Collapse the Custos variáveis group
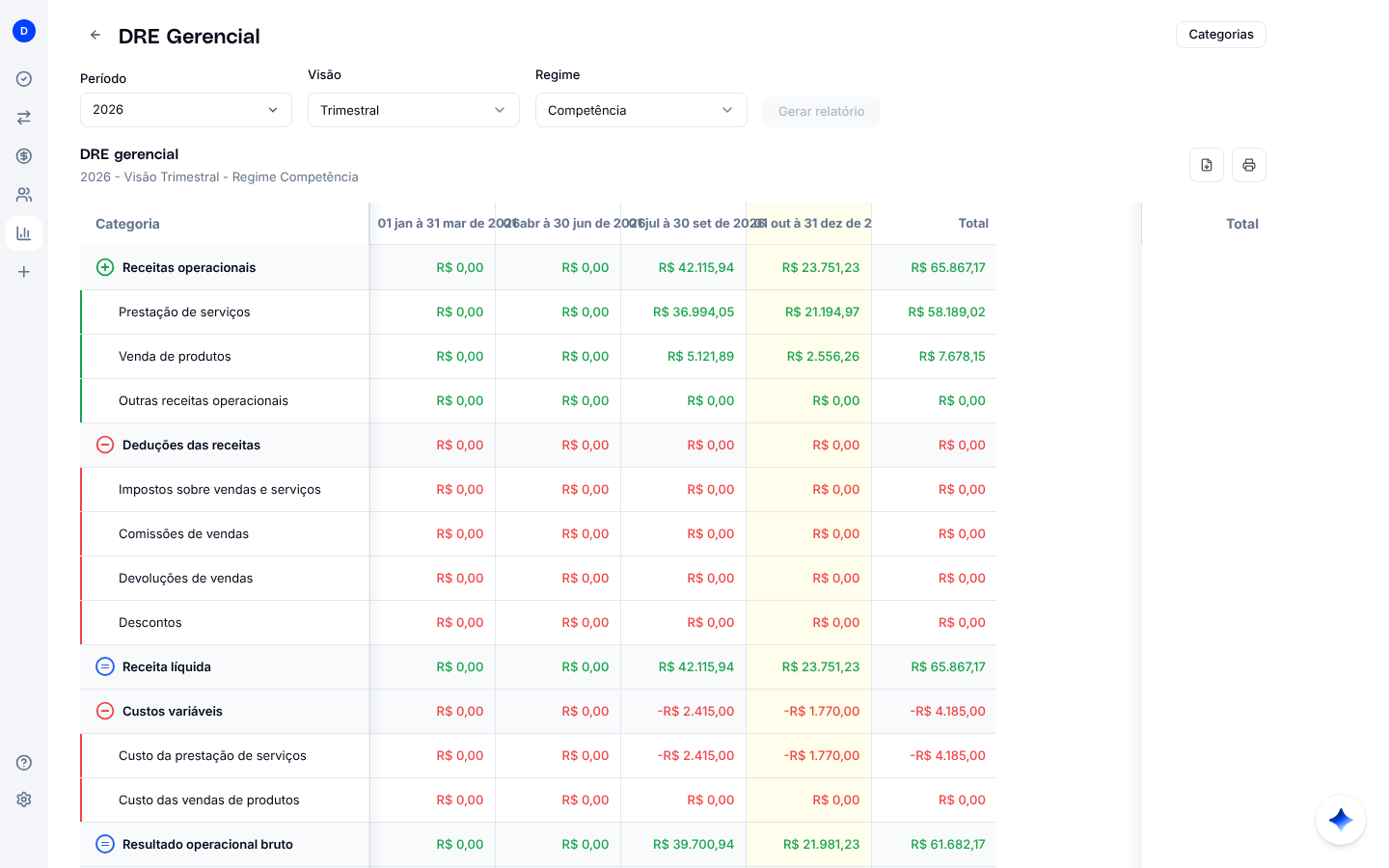The image size is (1389, 868). (105, 712)
